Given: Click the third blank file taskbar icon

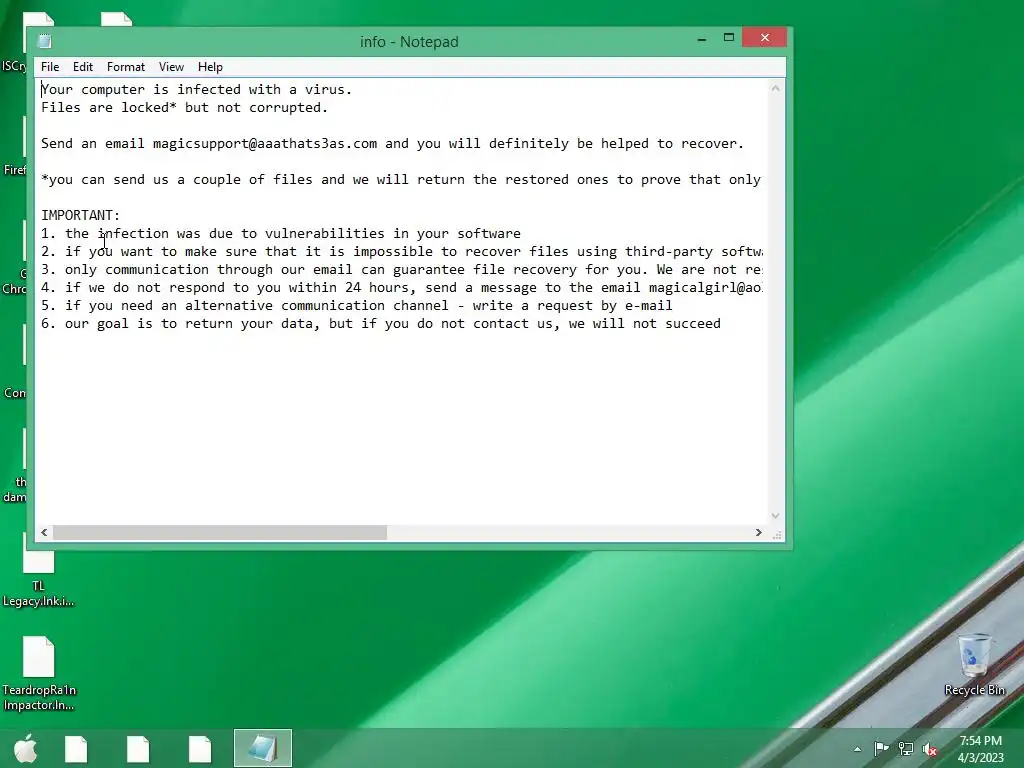Looking at the screenshot, I should pyautogui.click(x=200, y=748).
